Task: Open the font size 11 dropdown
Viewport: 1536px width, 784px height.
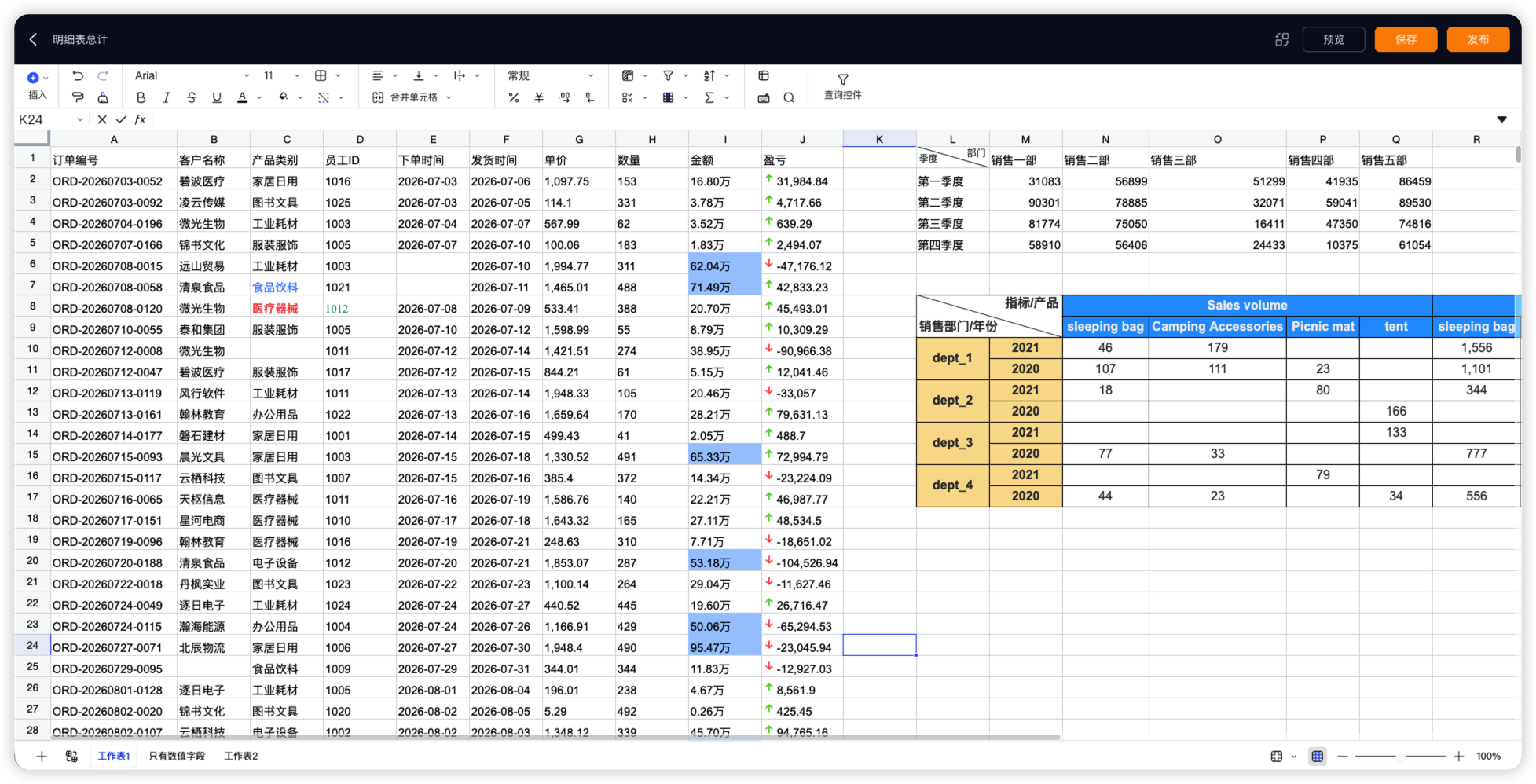Action: [281, 76]
